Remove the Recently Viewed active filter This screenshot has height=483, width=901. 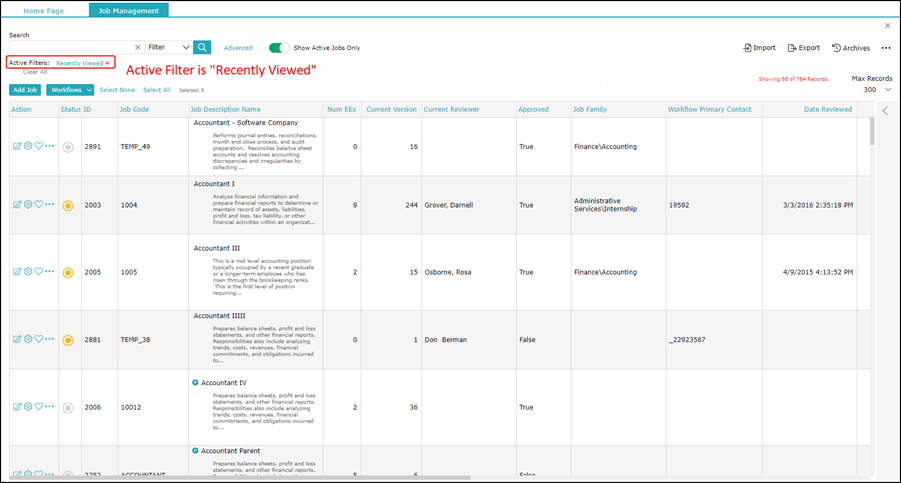[x=108, y=63]
